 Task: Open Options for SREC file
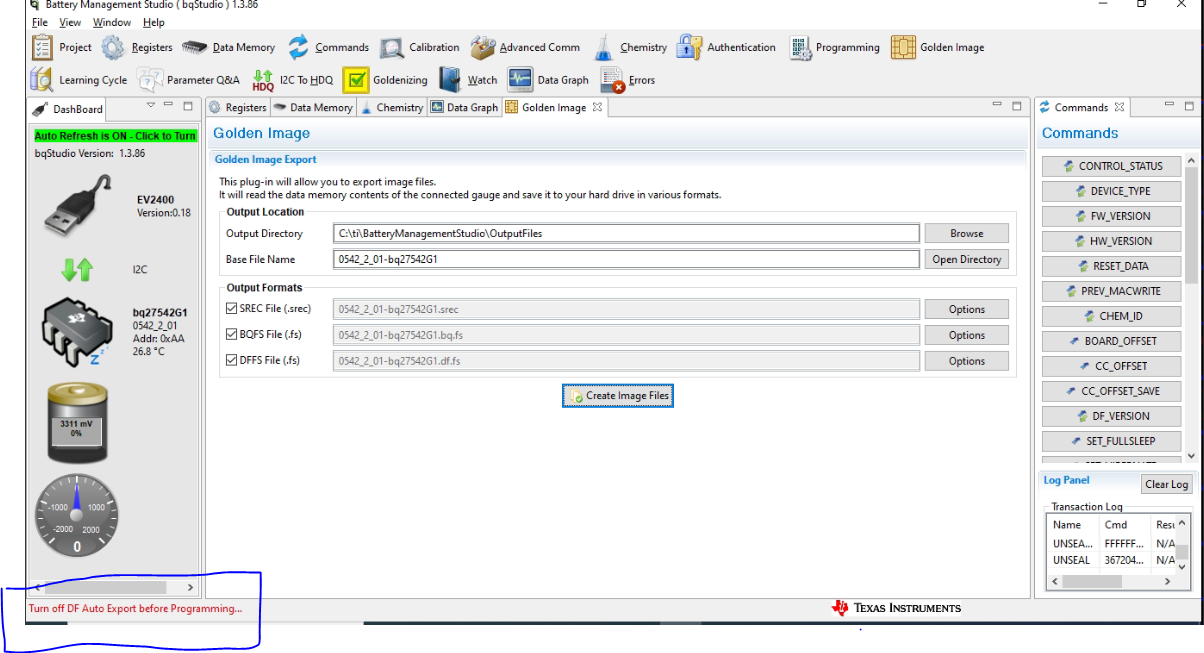coord(966,309)
